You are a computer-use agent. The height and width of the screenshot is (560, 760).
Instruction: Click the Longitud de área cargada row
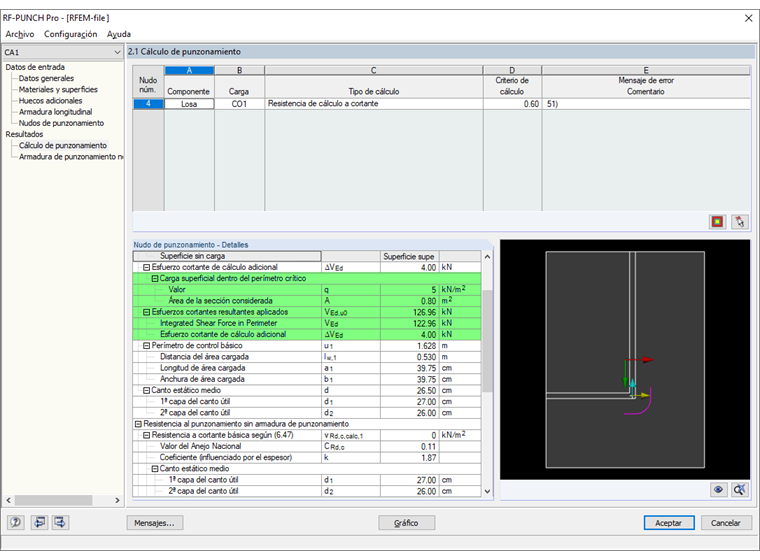[307, 368]
